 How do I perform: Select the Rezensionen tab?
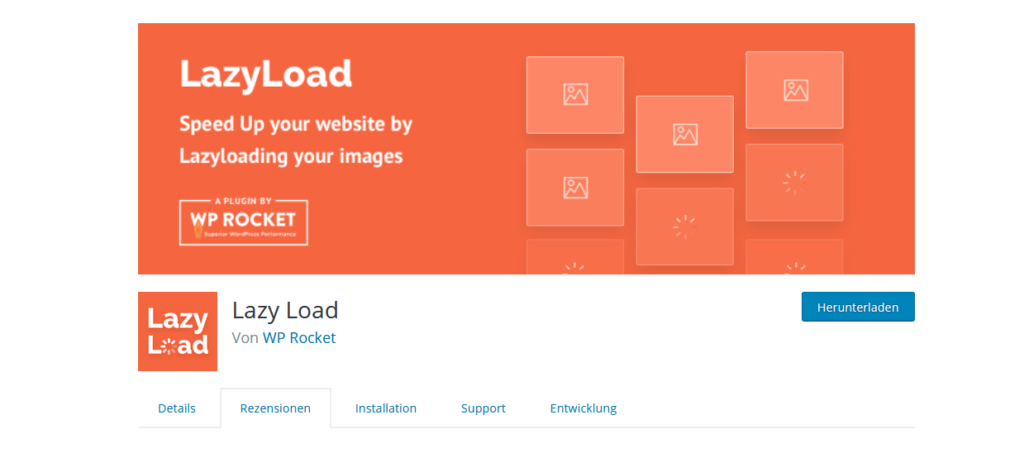(276, 408)
